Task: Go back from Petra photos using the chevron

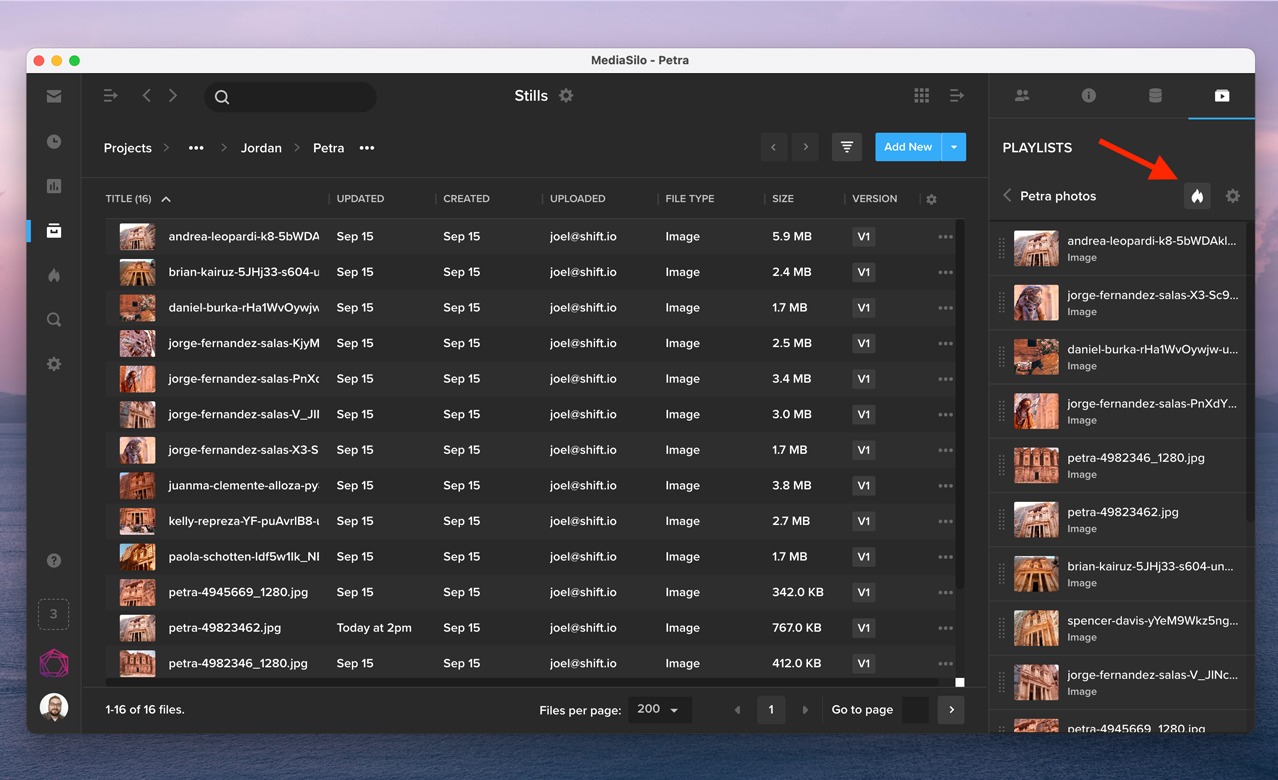Action: (1005, 195)
